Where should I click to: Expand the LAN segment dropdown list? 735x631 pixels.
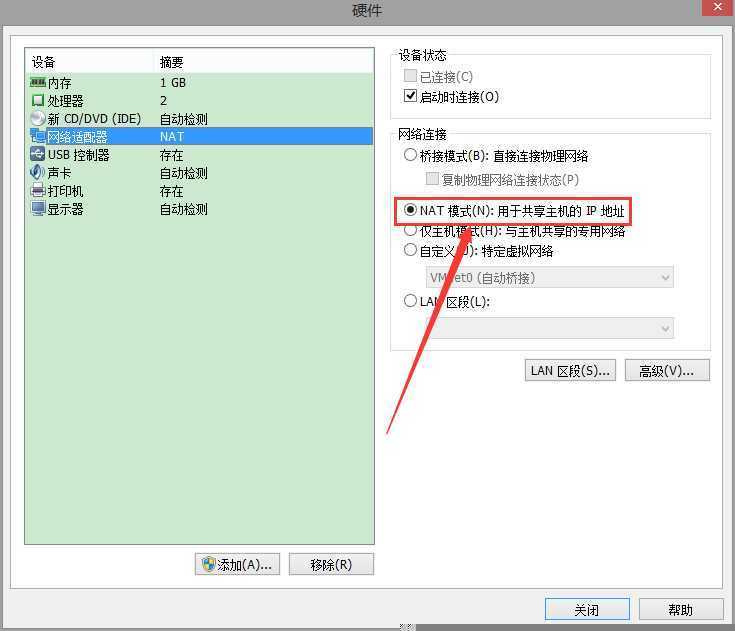(549, 328)
